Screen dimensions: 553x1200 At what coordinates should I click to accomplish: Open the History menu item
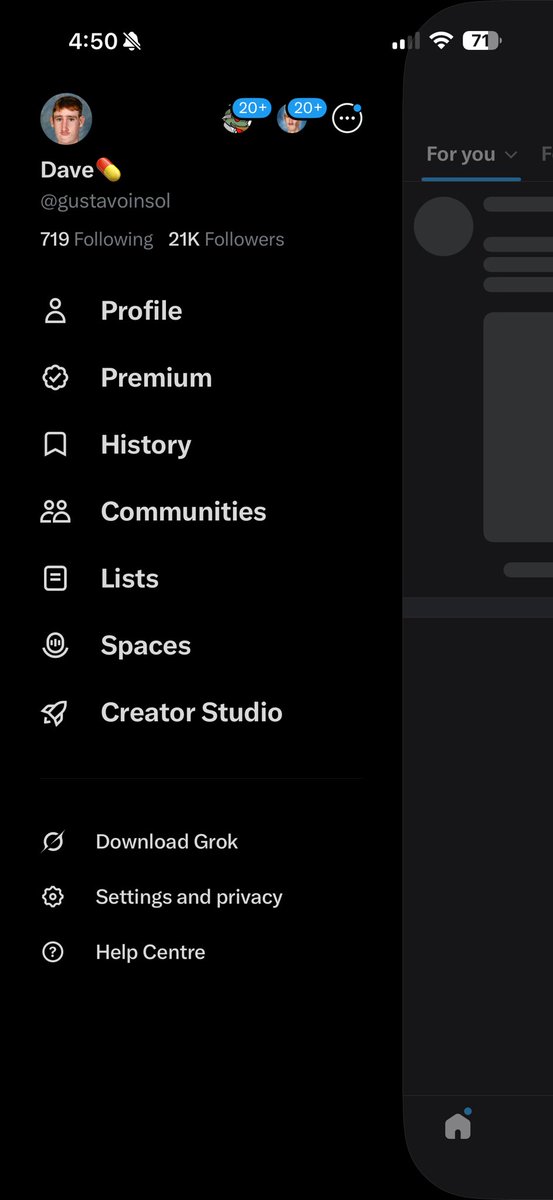[x=146, y=445]
